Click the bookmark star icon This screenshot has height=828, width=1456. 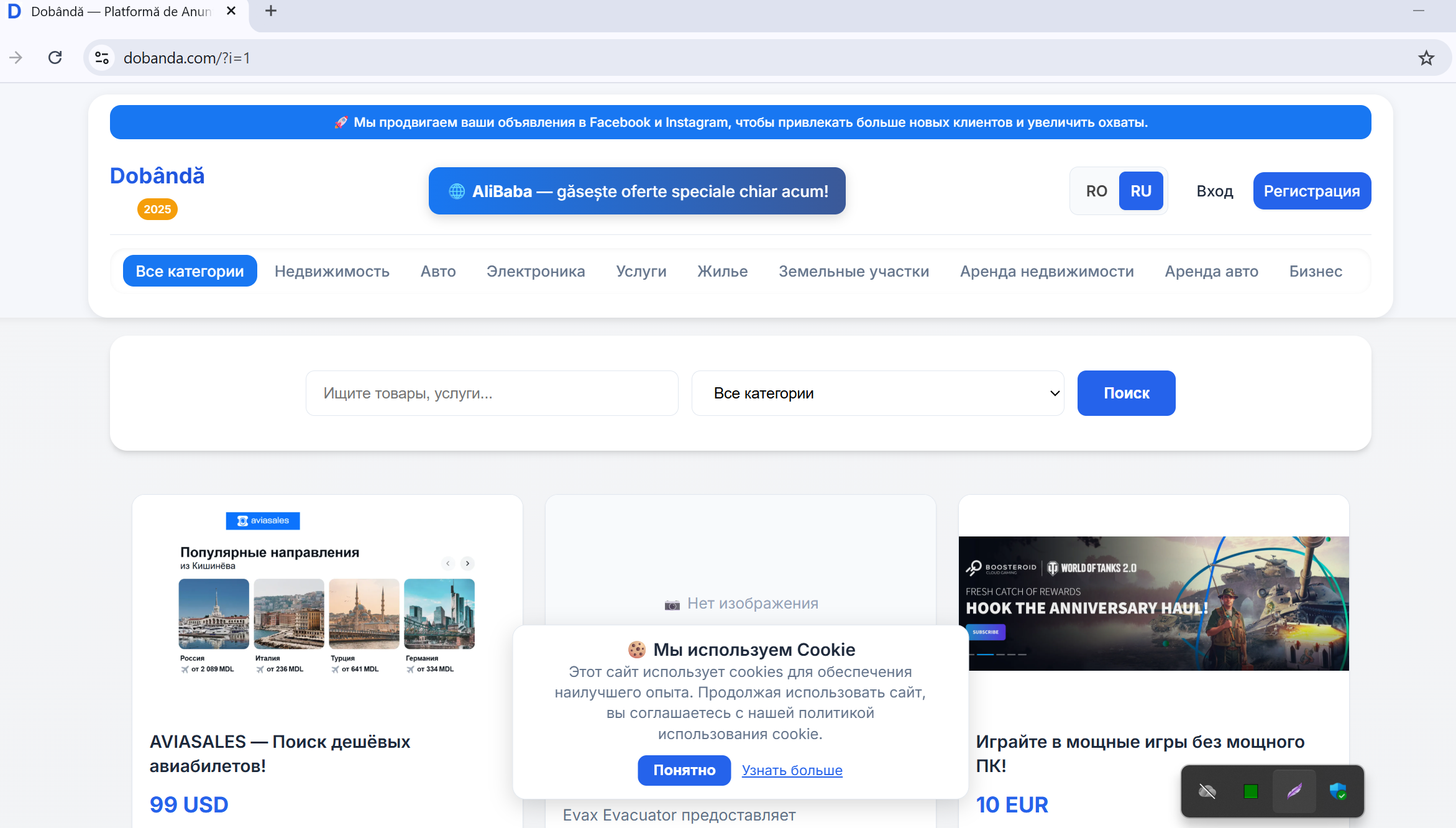click(x=1426, y=58)
